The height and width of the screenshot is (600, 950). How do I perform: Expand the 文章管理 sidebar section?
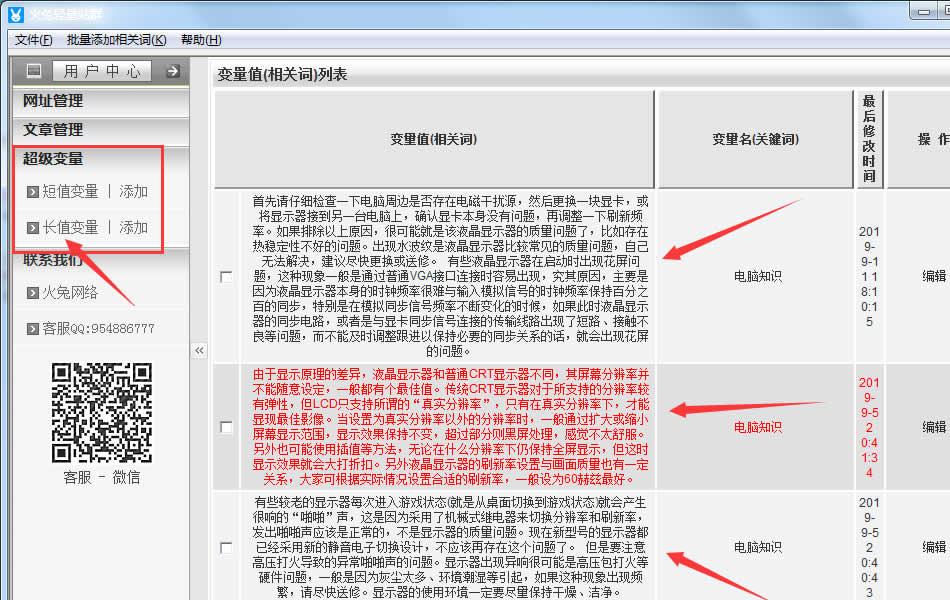pyautogui.click(x=54, y=130)
